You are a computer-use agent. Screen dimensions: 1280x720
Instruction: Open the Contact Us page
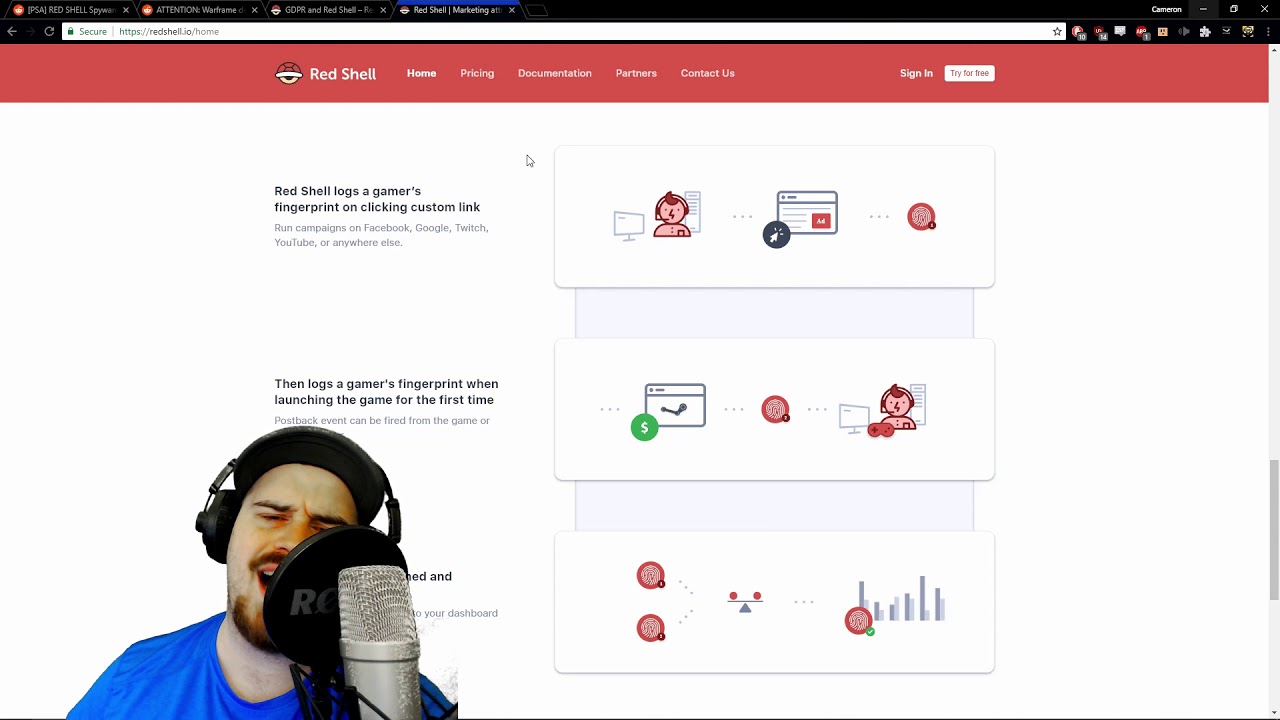[708, 73]
